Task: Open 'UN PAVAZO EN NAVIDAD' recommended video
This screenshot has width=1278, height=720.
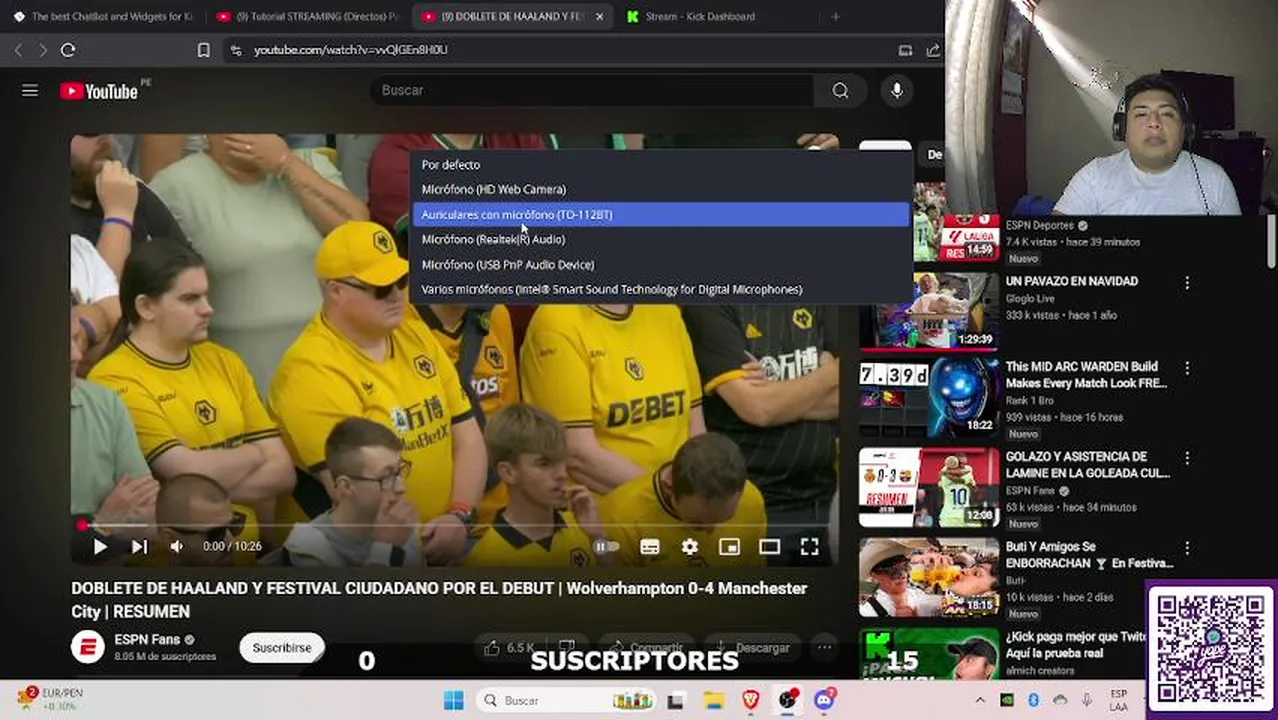Action: tap(1071, 282)
